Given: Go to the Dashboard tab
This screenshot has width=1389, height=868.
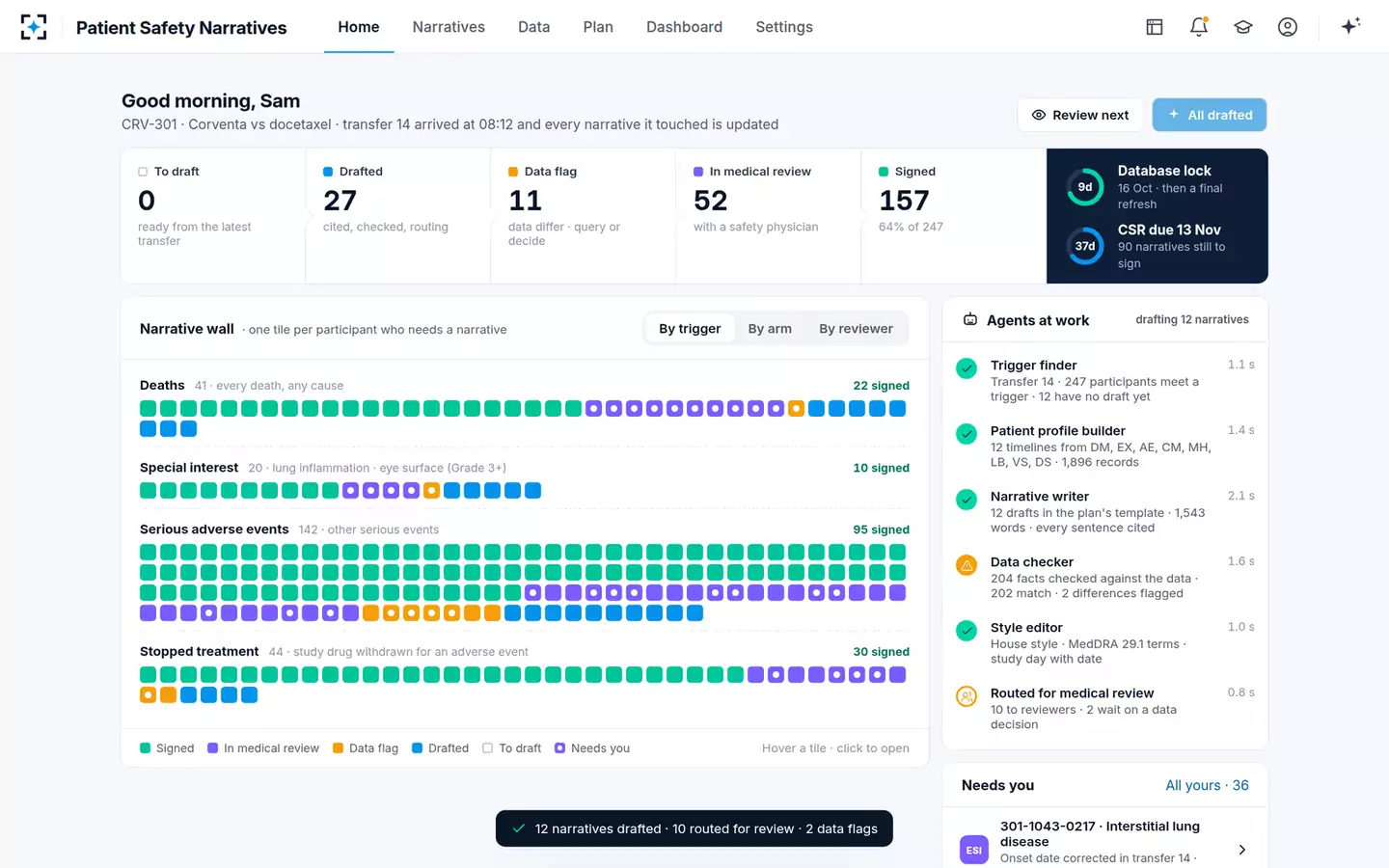Looking at the screenshot, I should click(684, 27).
